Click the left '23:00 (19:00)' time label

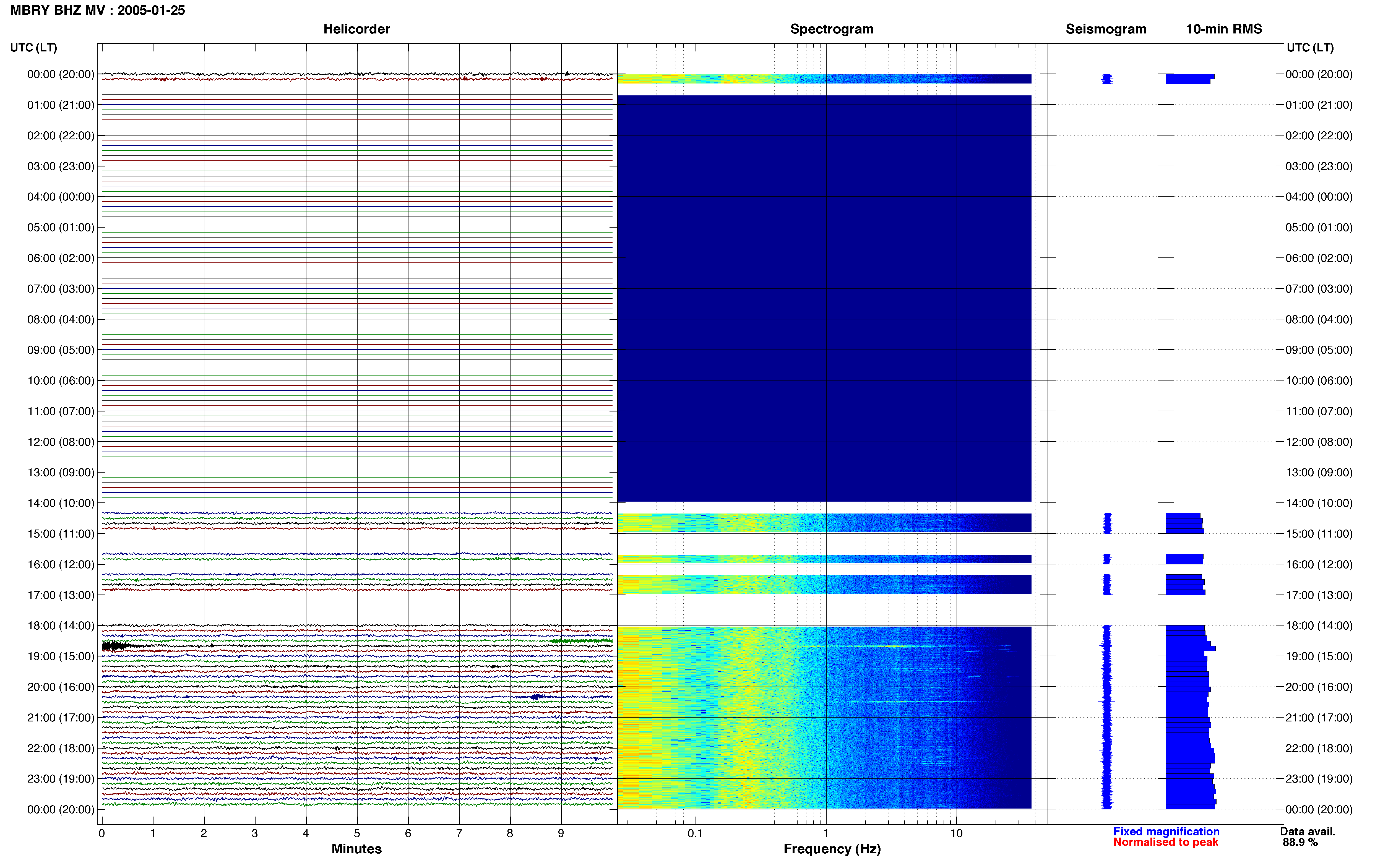pyautogui.click(x=61, y=779)
